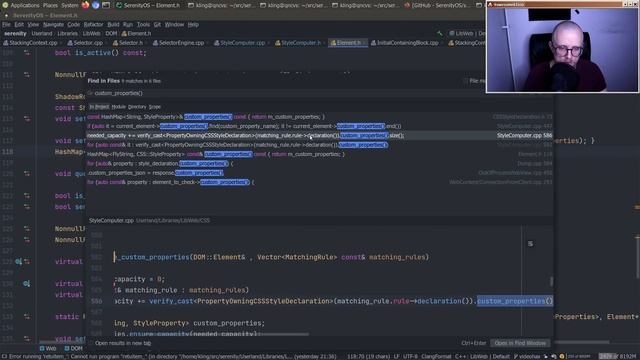
Task: Click the preview pane vertical scrollbar
Action: click(x=551, y=281)
